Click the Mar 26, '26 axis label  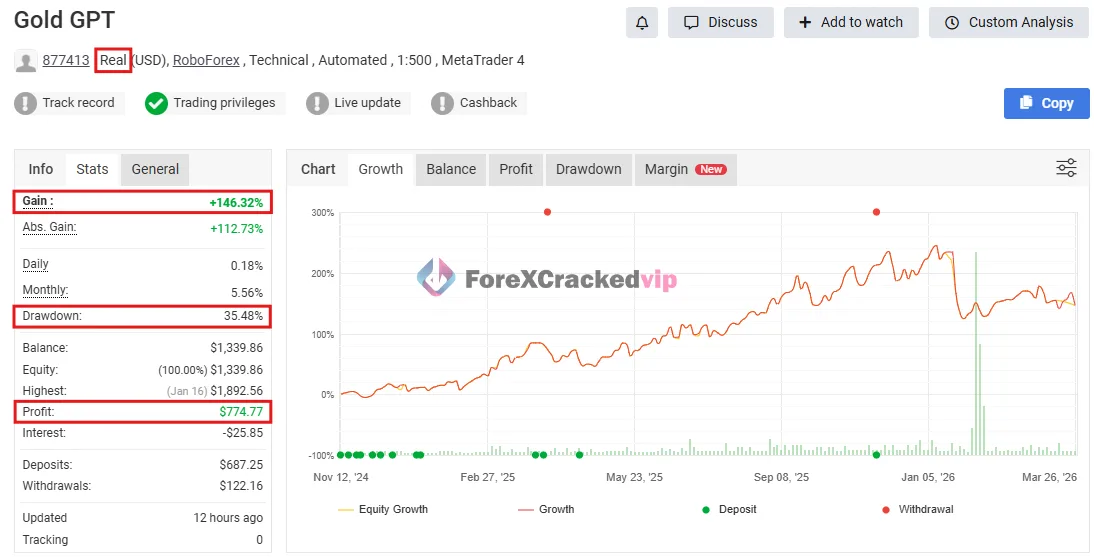coord(1049,477)
